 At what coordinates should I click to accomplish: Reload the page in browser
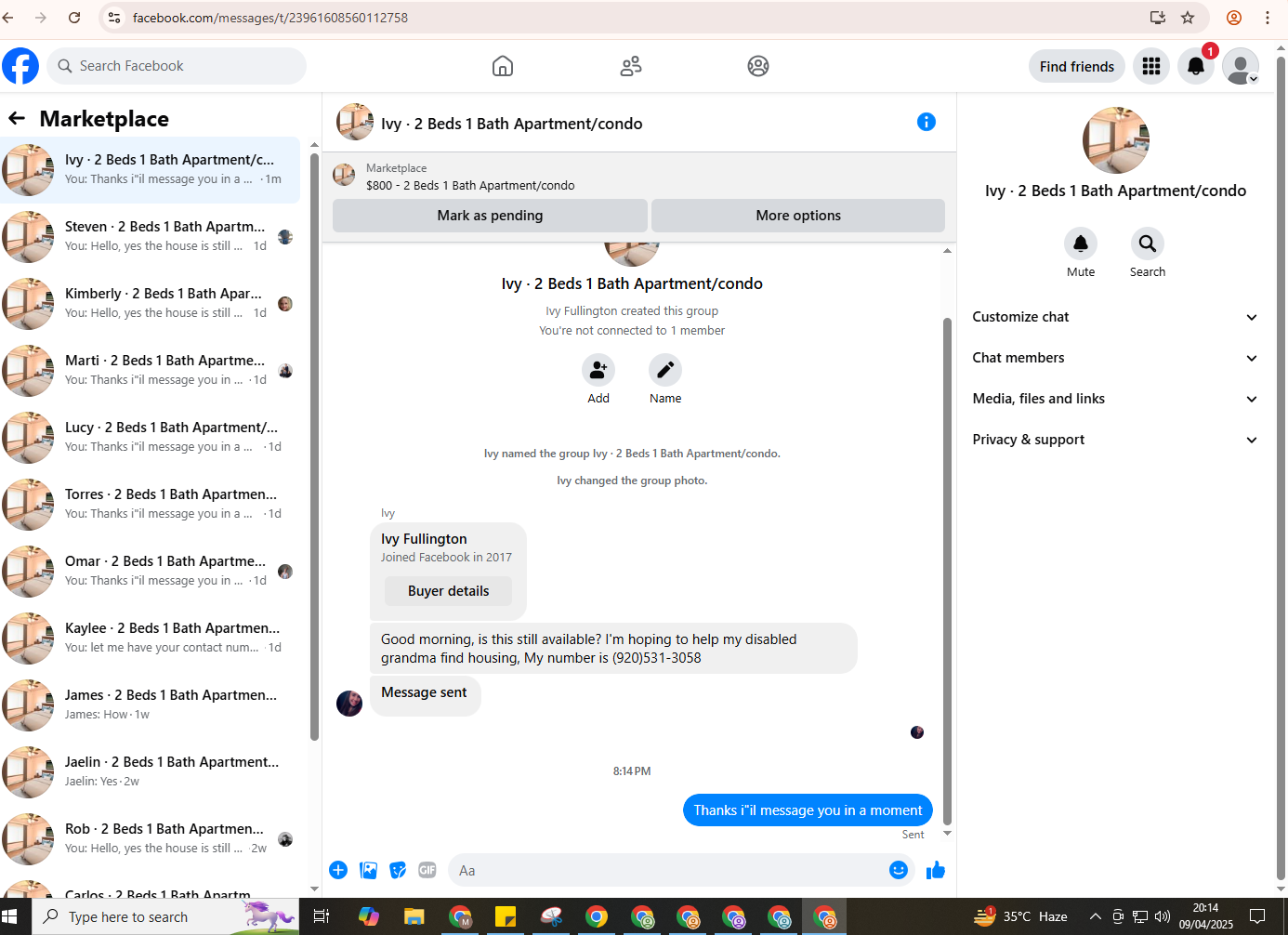pos(74,18)
